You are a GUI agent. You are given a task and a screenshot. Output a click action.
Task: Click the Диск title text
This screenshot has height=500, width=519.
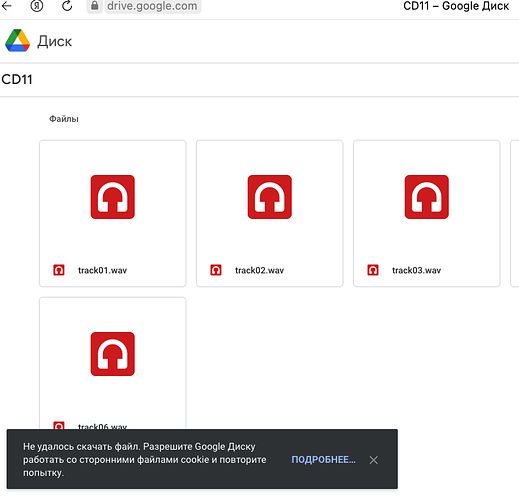point(54,41)
